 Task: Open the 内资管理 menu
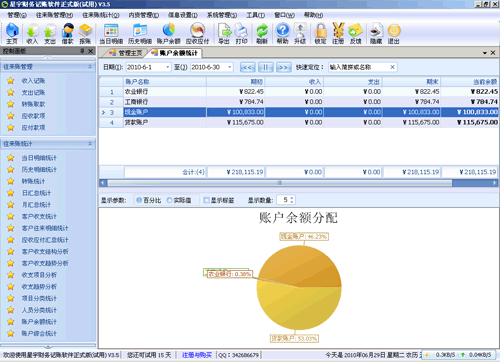coord(144,15)
